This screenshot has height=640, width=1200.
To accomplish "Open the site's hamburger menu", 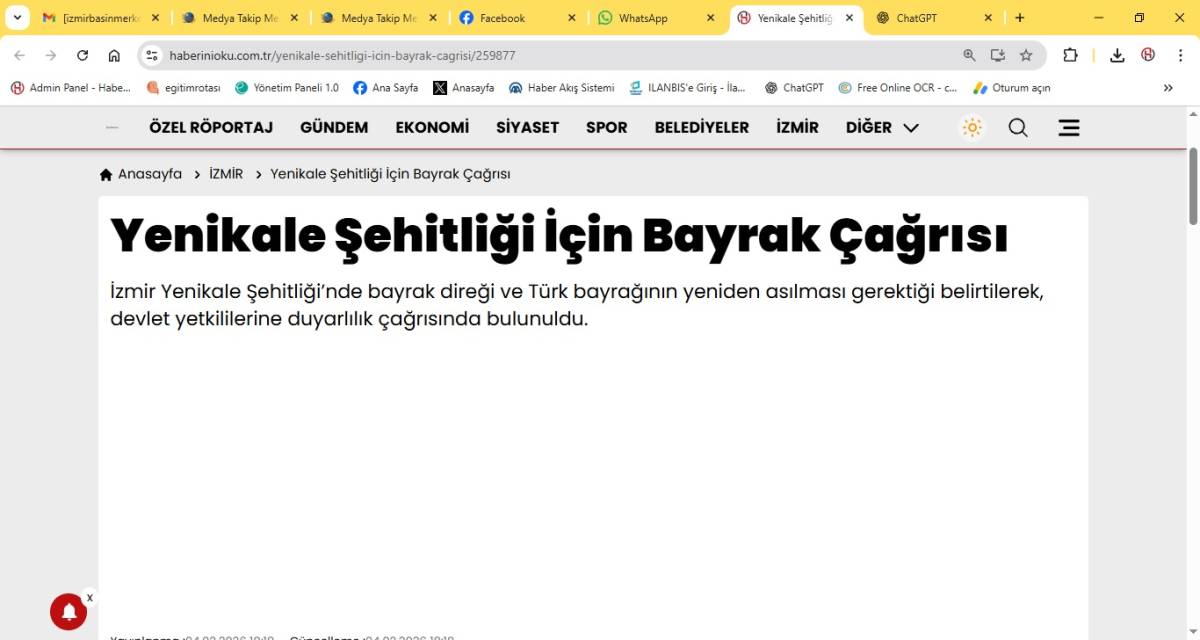I will point(1068,127).
